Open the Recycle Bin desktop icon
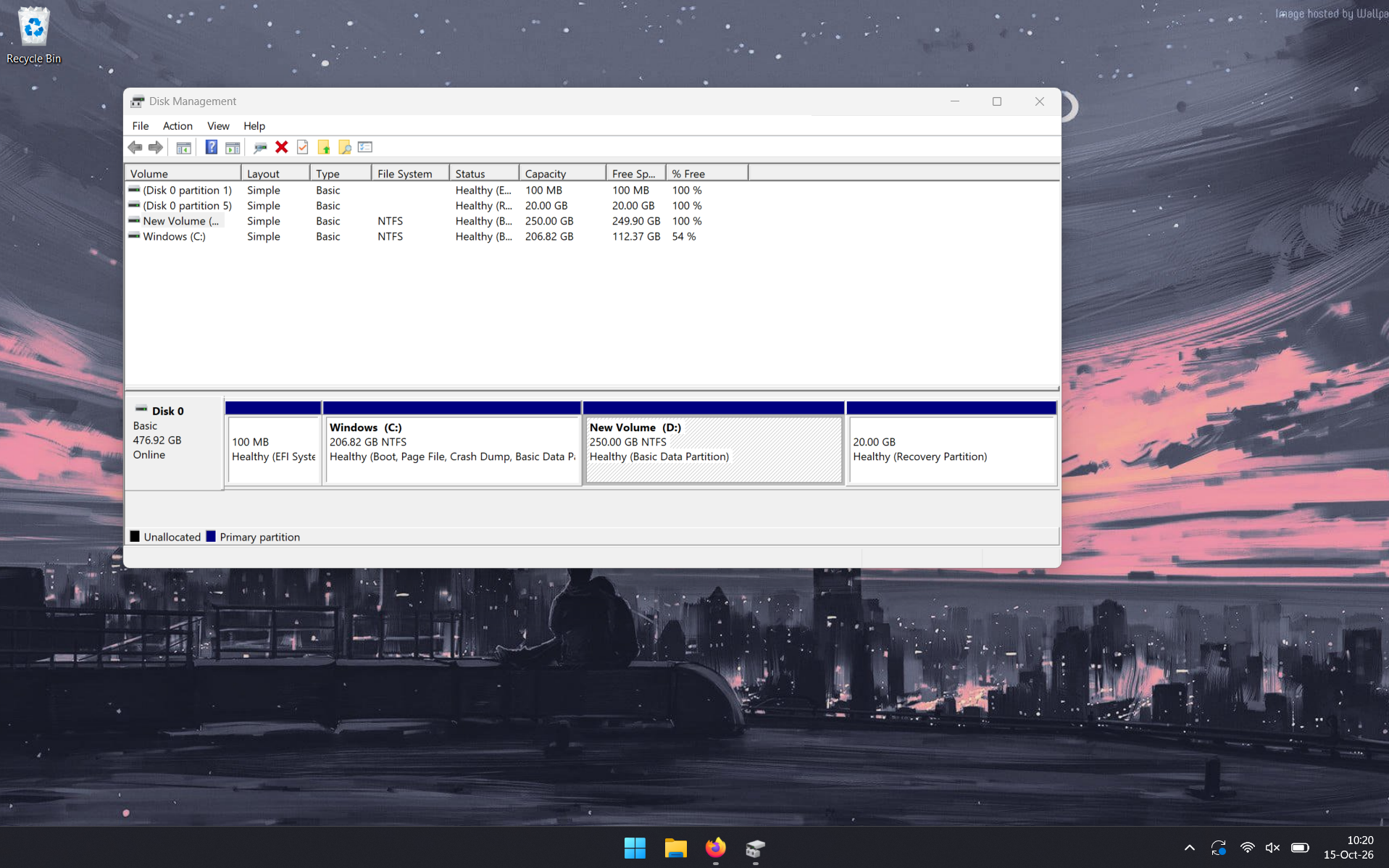 (x=33, y=35)
